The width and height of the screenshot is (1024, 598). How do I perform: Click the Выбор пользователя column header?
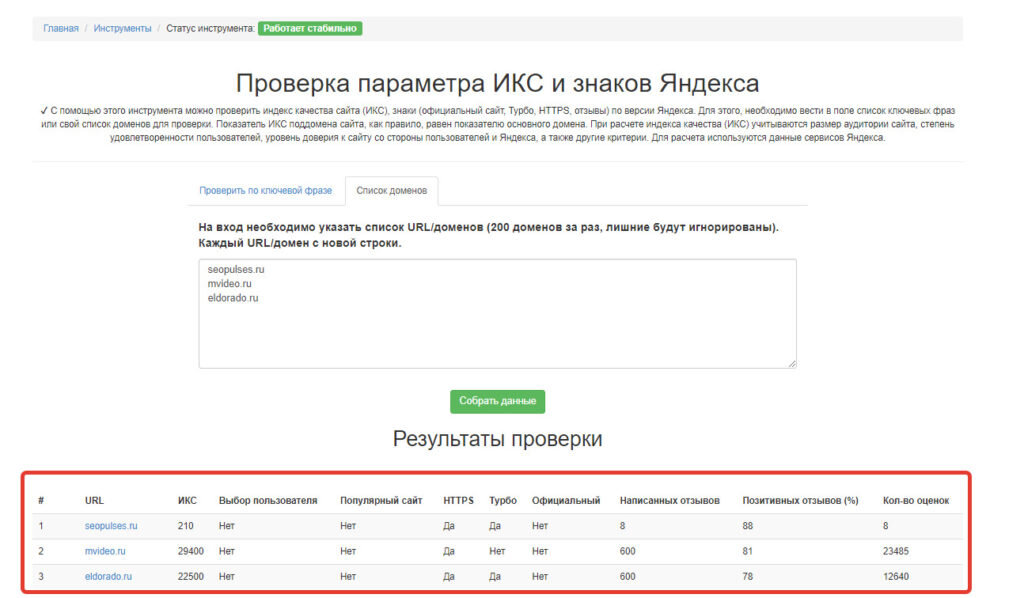click(x=268, y=501)
